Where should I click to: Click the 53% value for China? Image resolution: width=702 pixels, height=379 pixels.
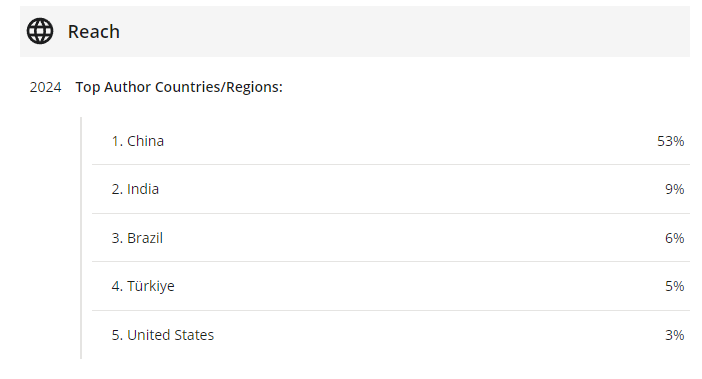pyautogui.click(x=670, y=141)
